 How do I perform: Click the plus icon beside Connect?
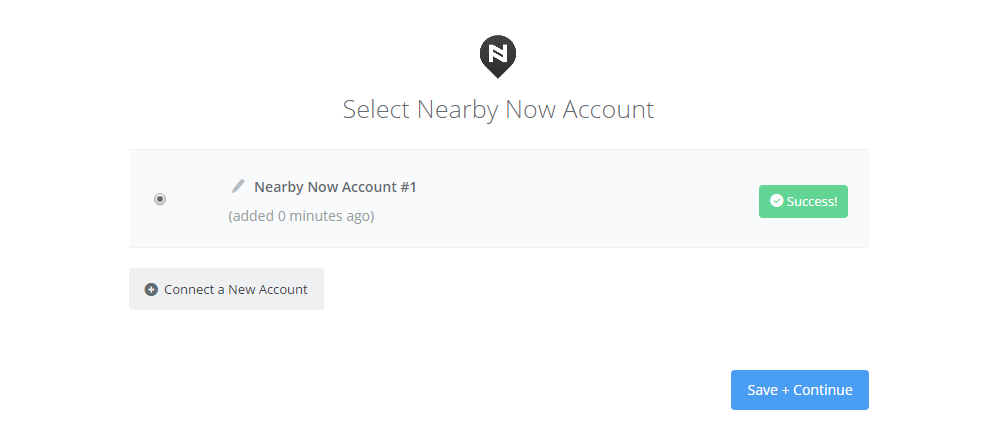coord(151,289)
